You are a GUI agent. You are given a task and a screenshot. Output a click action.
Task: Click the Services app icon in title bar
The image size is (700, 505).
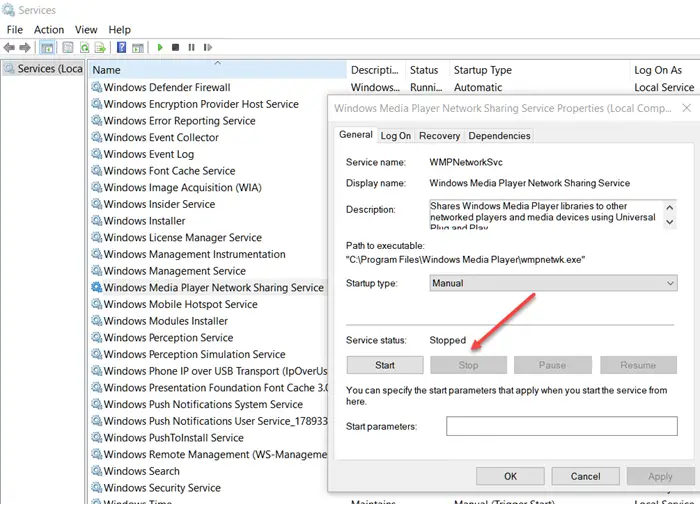click(8, 9)
